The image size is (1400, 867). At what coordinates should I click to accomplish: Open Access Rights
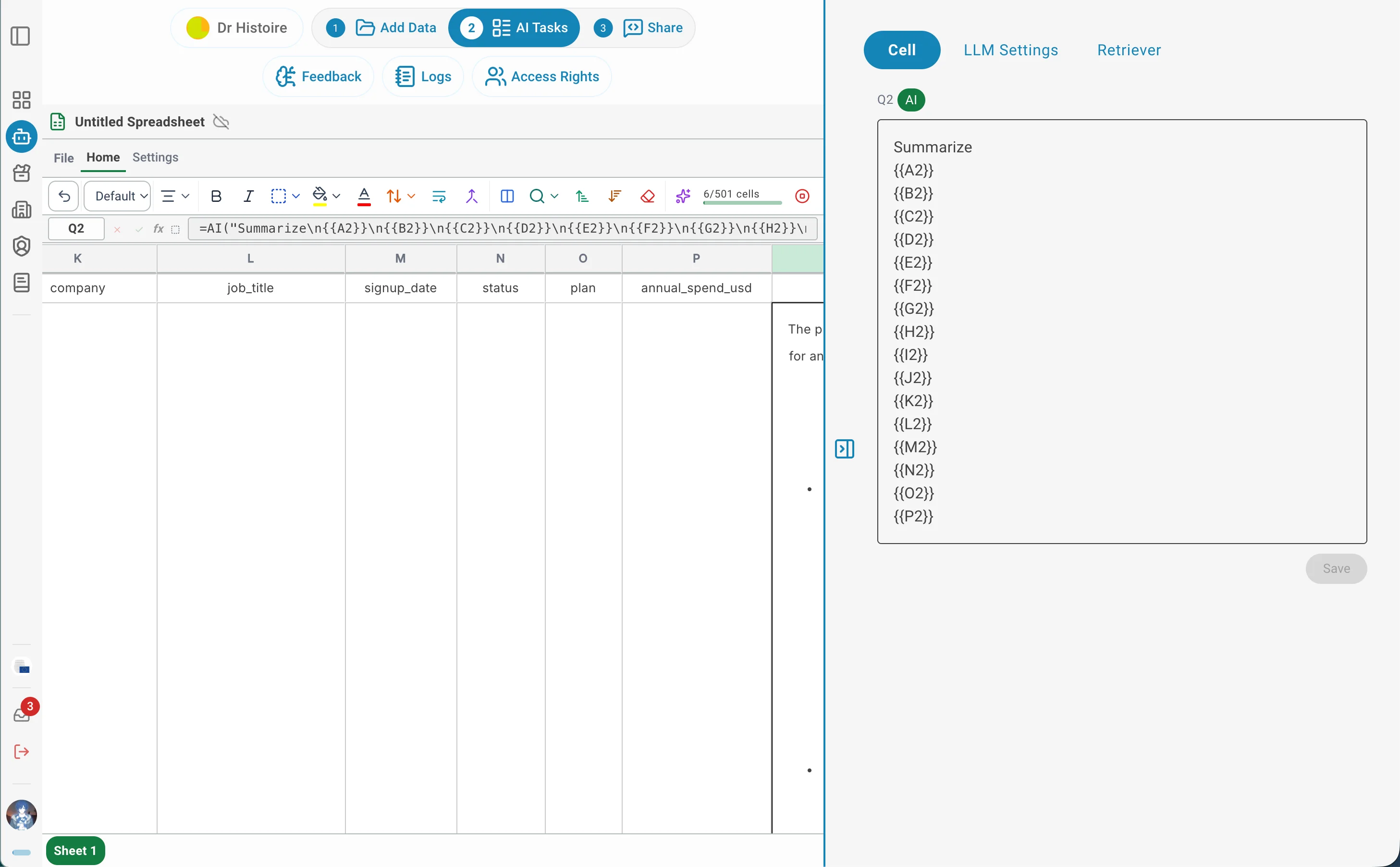tap(541, 76)
